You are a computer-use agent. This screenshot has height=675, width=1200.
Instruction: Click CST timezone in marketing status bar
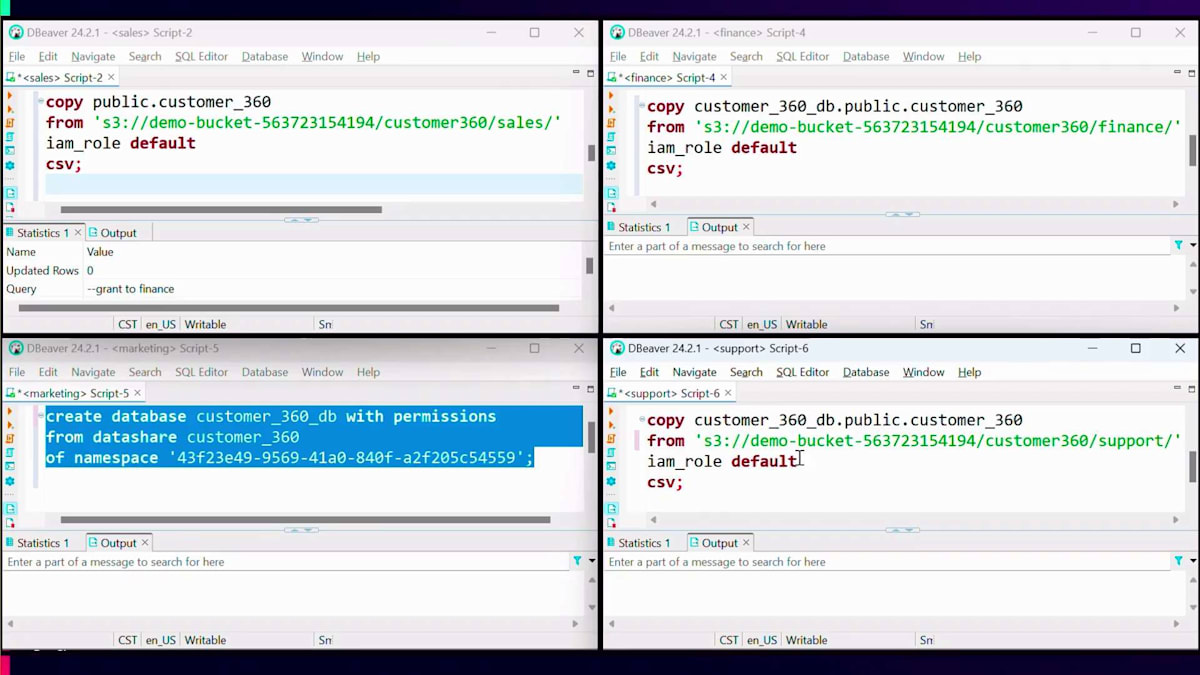128,640
